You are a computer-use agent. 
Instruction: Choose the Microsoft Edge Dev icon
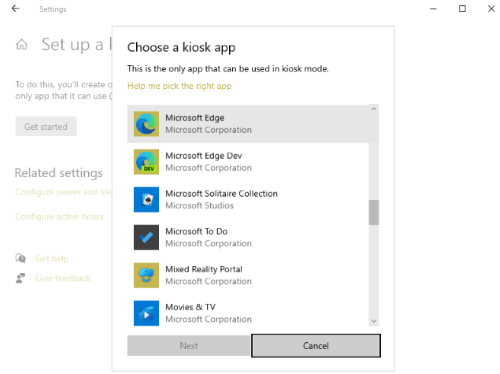pos(146,162)
